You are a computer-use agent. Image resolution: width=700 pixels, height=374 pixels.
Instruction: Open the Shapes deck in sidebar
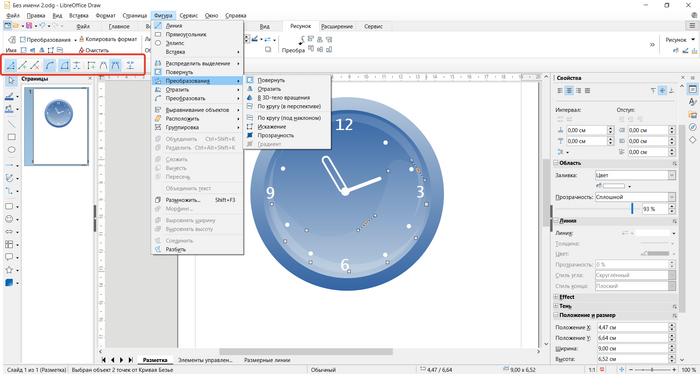(692, 140)
